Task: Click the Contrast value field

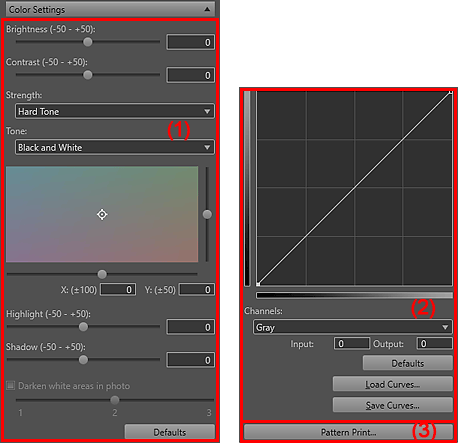Action: pyautogui.click(x=190, y=75)
